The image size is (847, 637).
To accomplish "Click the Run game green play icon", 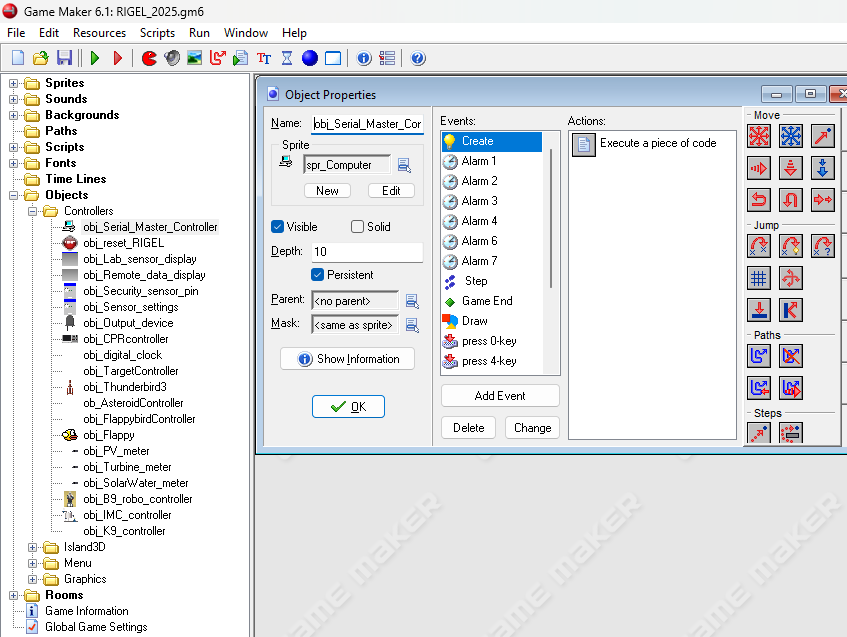I will pyautogui.click(x=96, y=58).
